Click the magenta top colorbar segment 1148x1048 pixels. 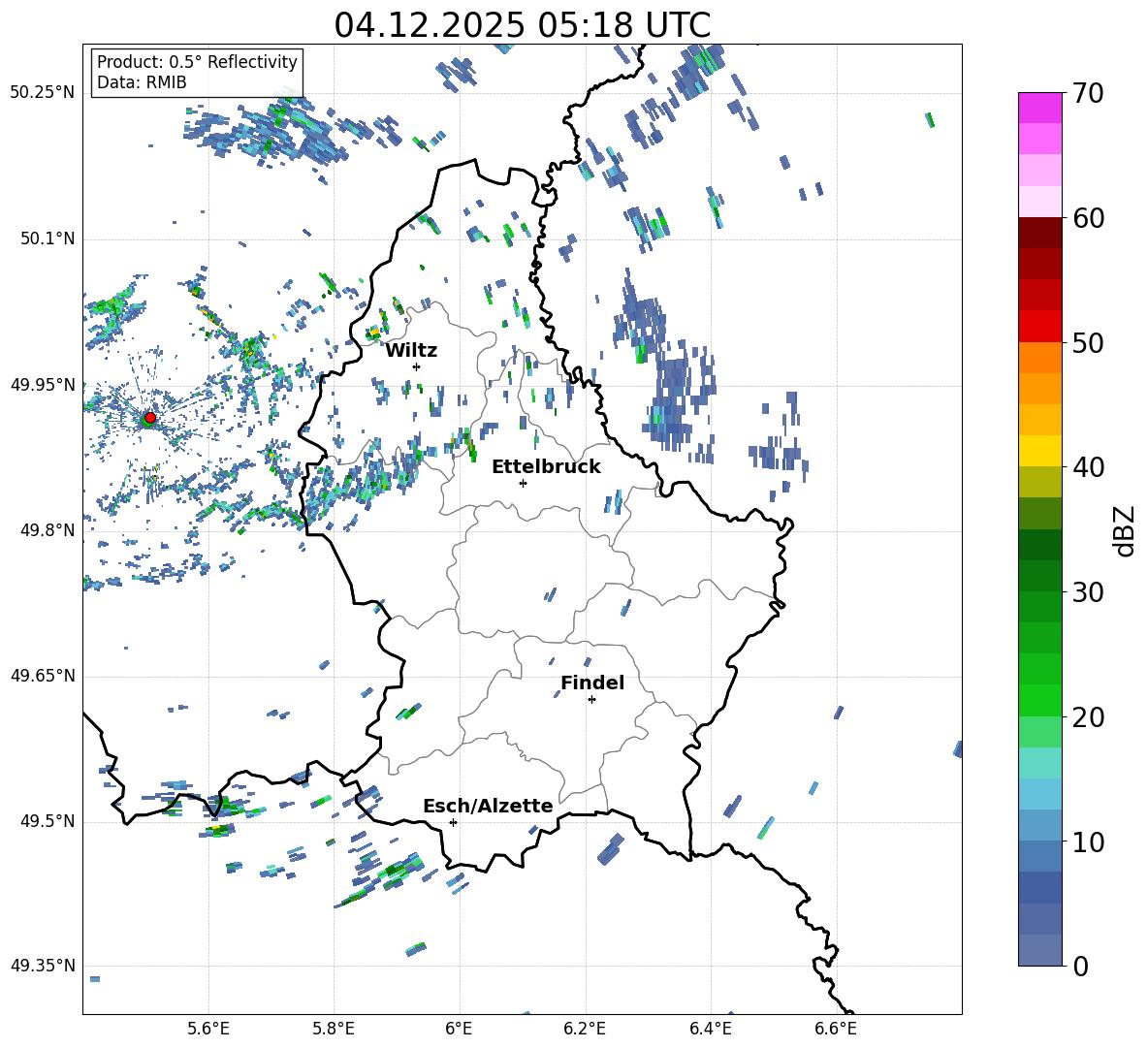pyautogui.click(x=1040, y=108)
